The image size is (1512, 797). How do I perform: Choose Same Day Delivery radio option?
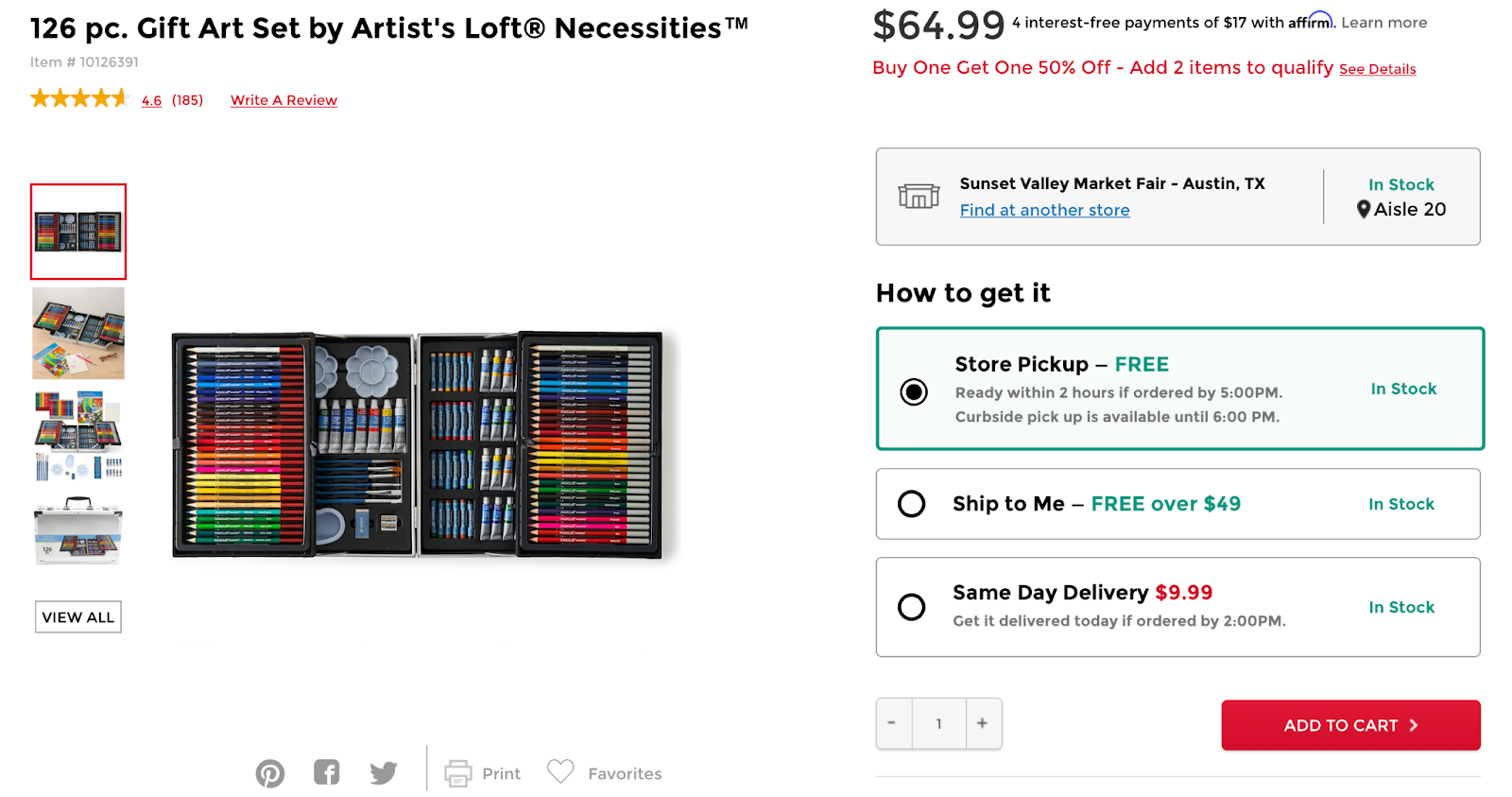[912, 607]
